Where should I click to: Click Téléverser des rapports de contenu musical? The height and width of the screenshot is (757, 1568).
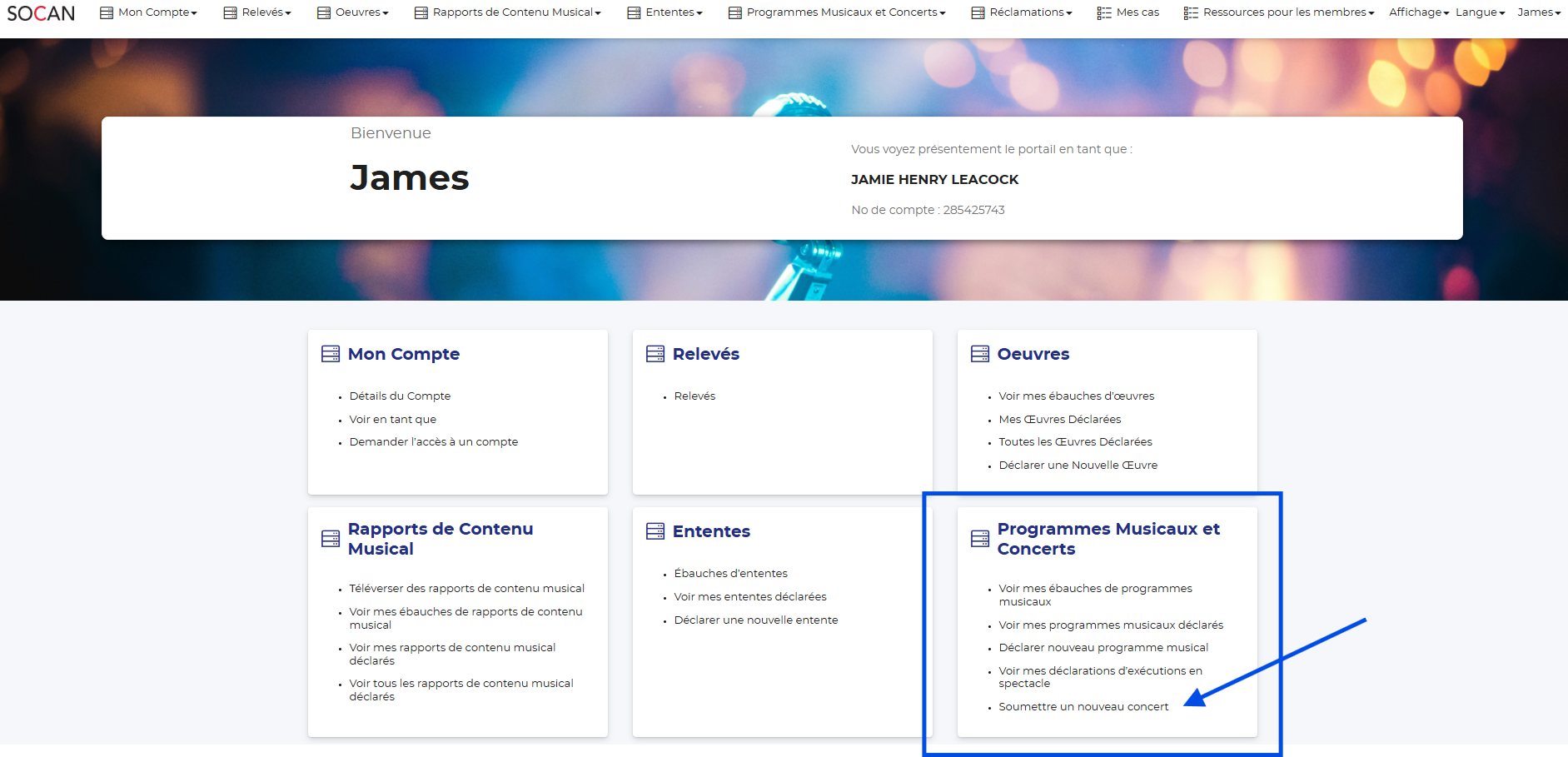(x=466, y=589)
